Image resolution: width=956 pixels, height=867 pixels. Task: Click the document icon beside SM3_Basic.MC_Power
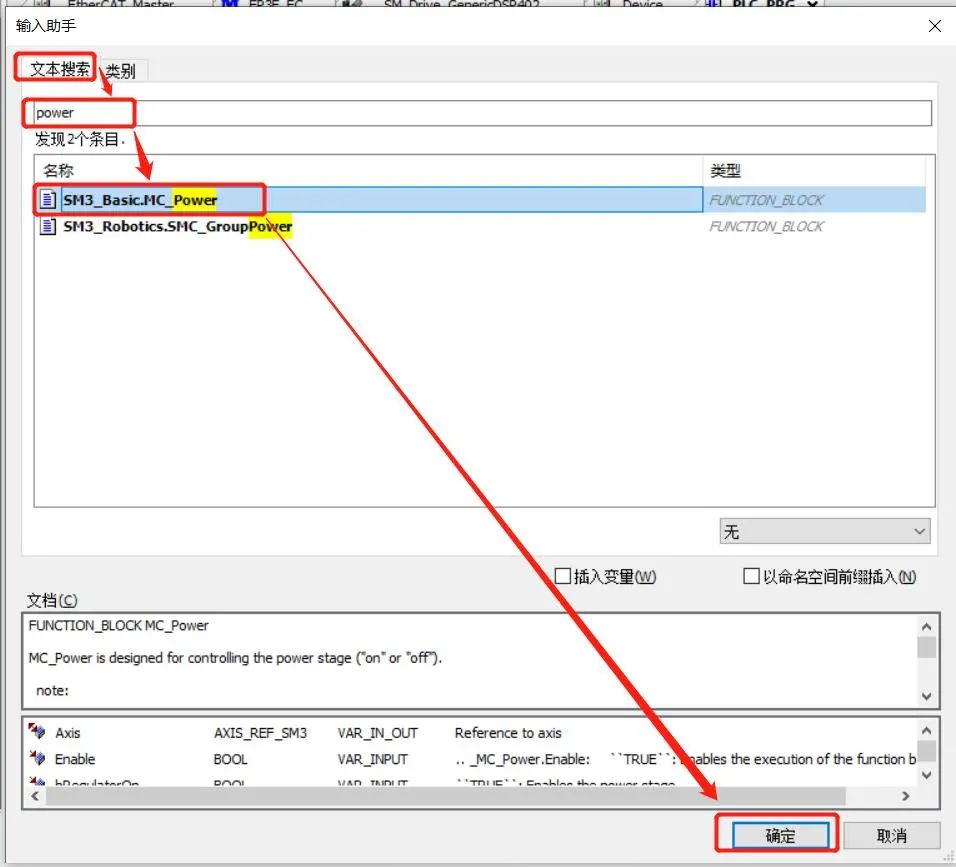point(48,199)
